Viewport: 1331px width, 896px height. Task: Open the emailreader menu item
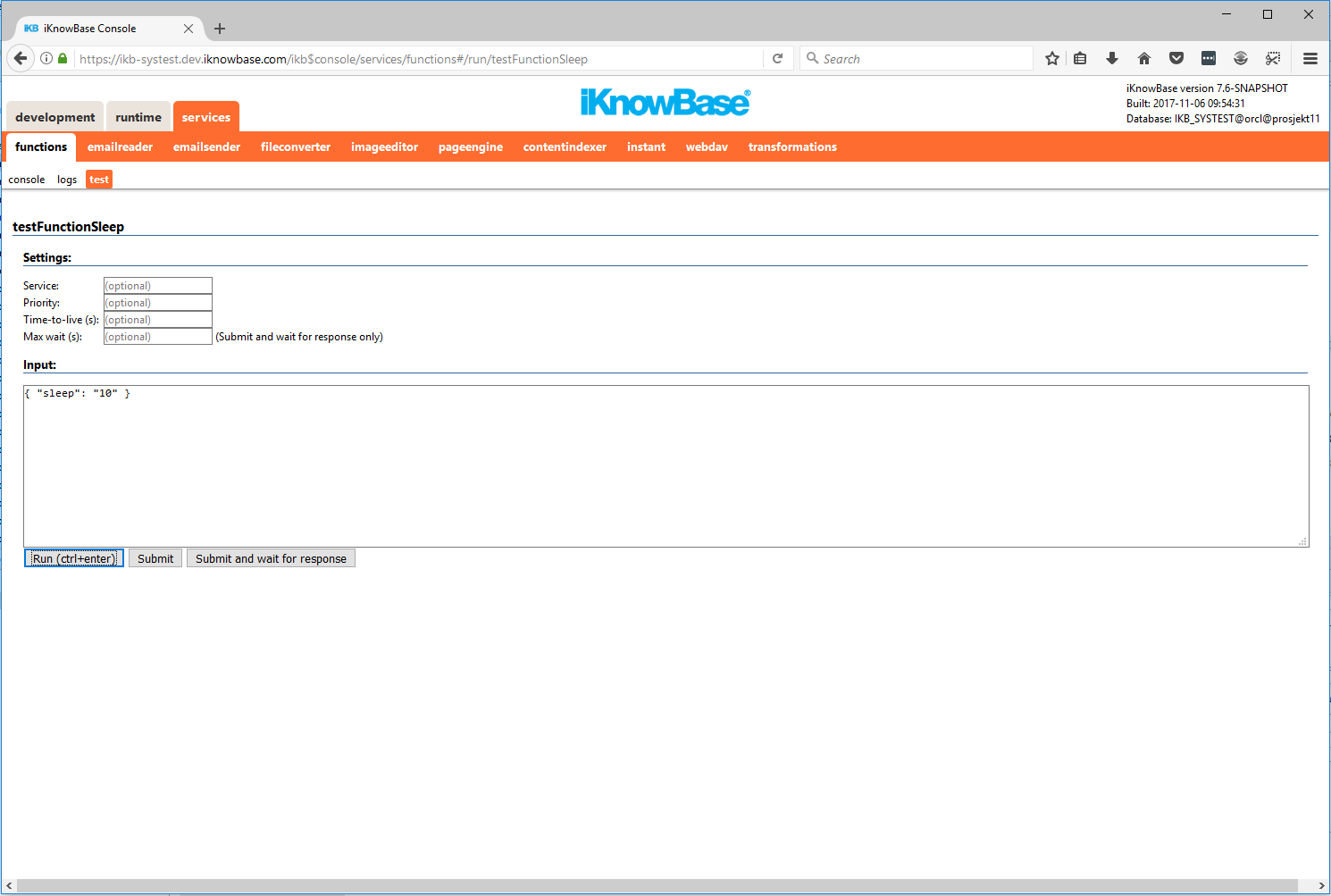point(120,147)
